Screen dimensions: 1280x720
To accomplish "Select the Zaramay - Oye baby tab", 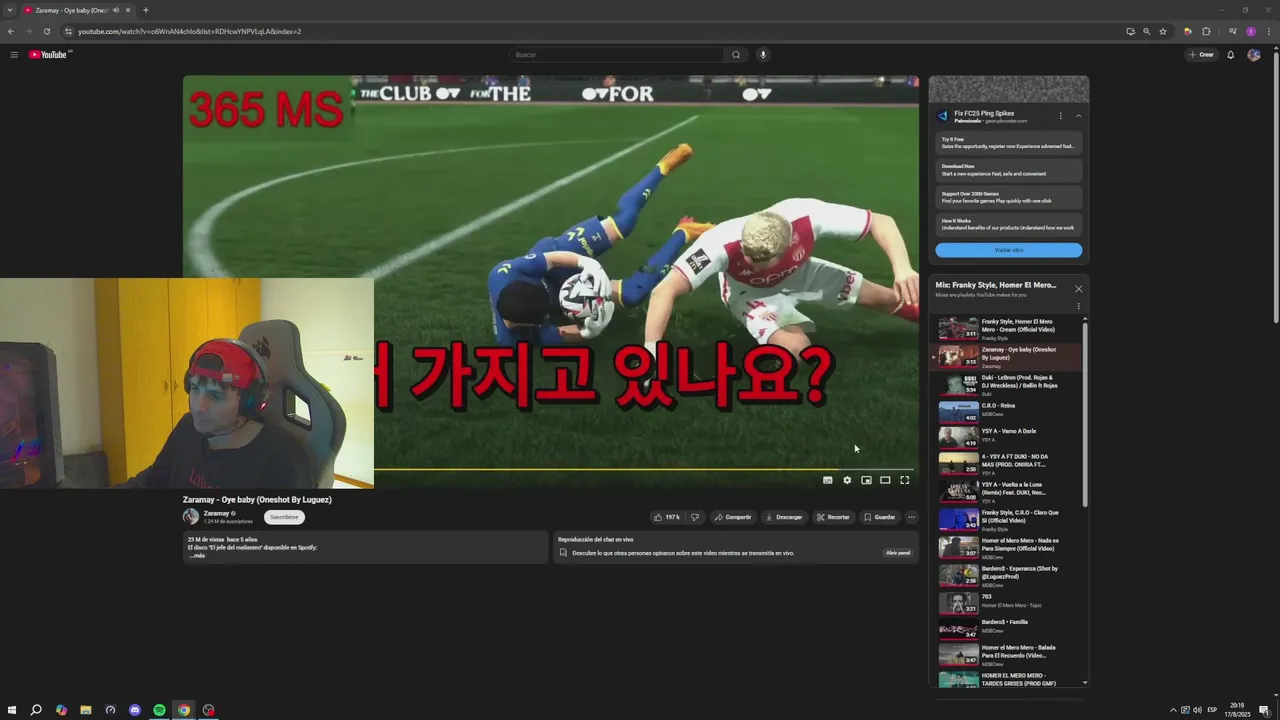I will pyautogui.click(x=78, y=10).
